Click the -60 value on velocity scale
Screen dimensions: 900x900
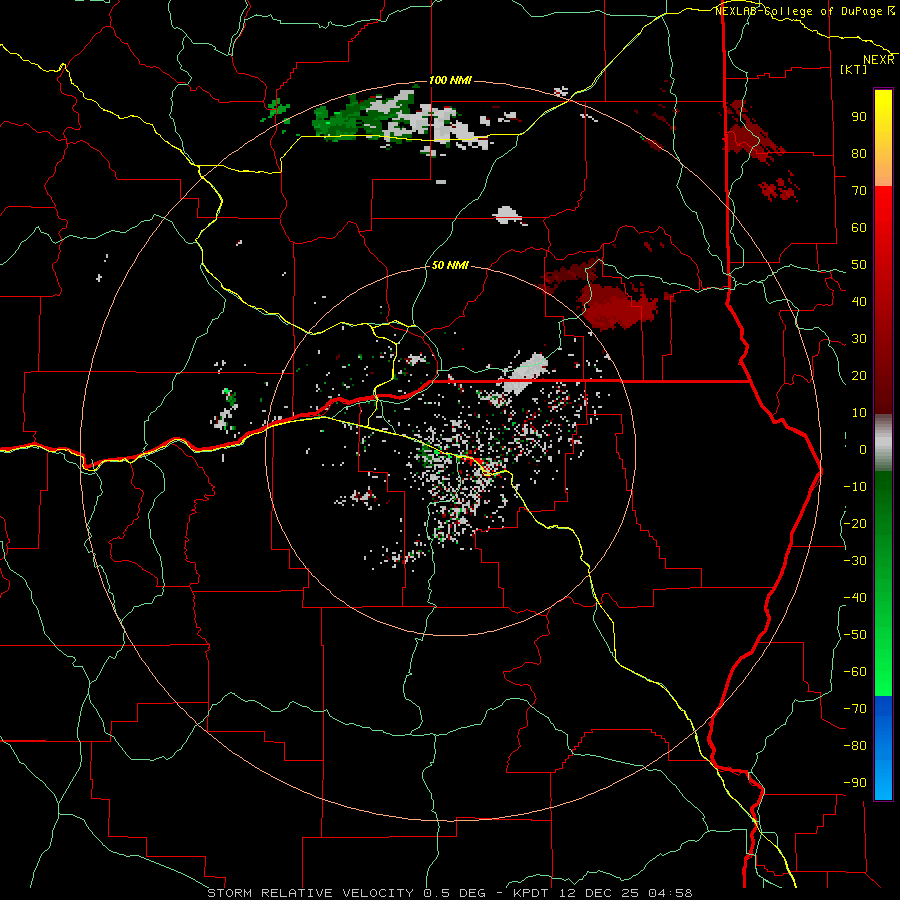[x=855, y=672]
